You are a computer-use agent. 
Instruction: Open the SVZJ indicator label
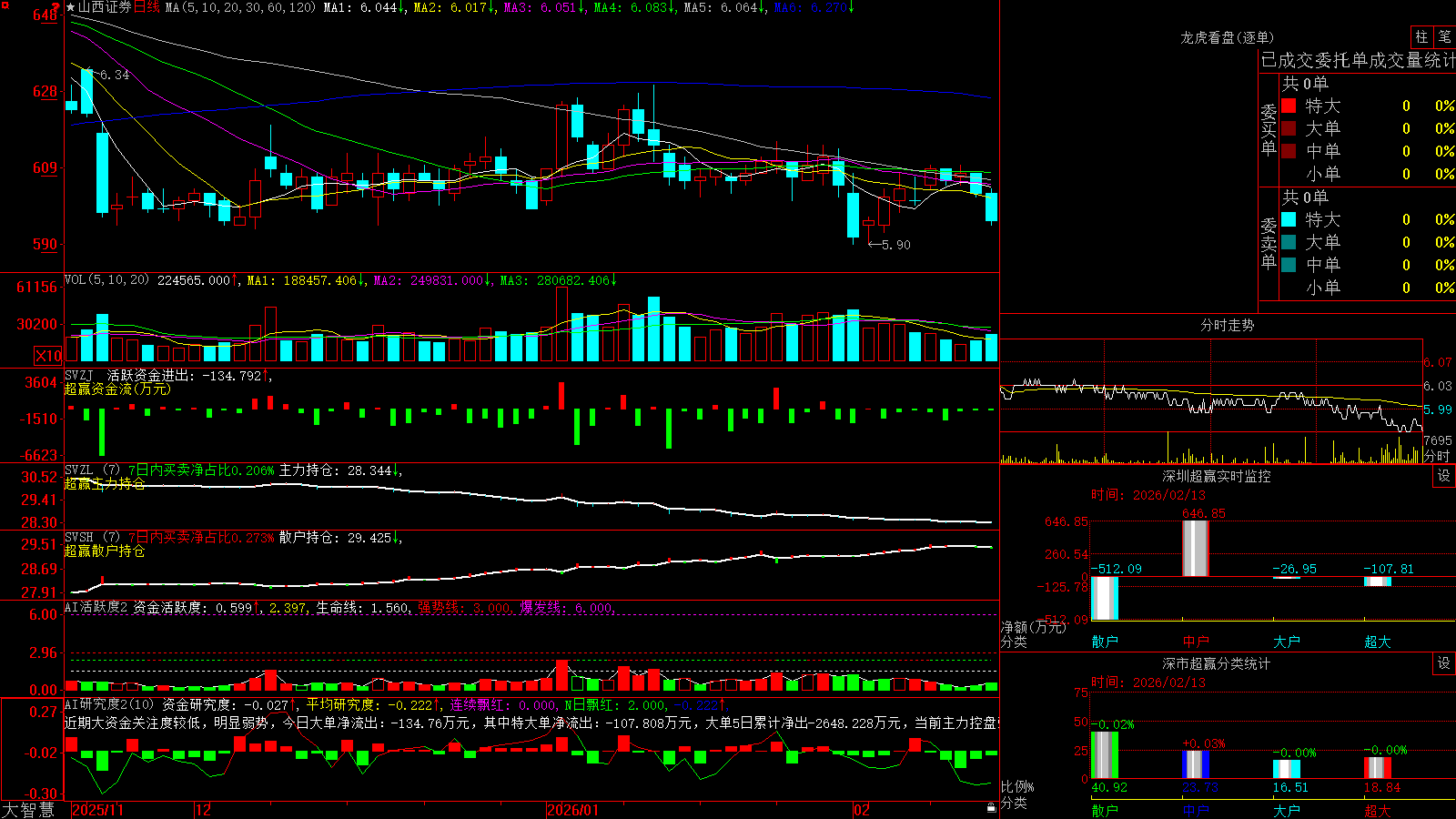point(79,375)
